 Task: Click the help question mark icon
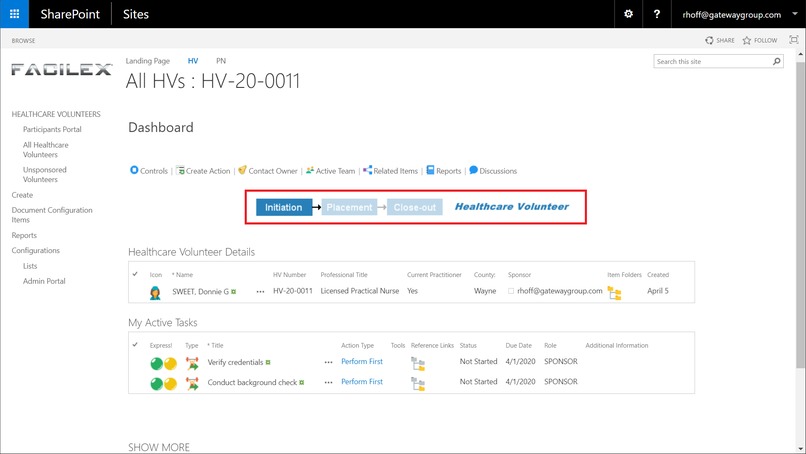656,14
